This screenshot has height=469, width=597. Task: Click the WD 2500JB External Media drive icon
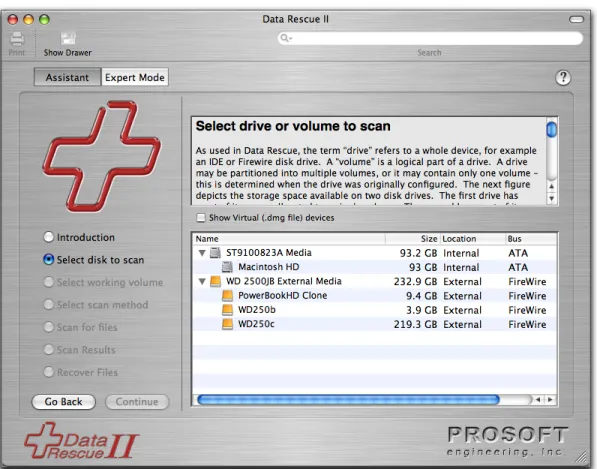pos(215,281)
